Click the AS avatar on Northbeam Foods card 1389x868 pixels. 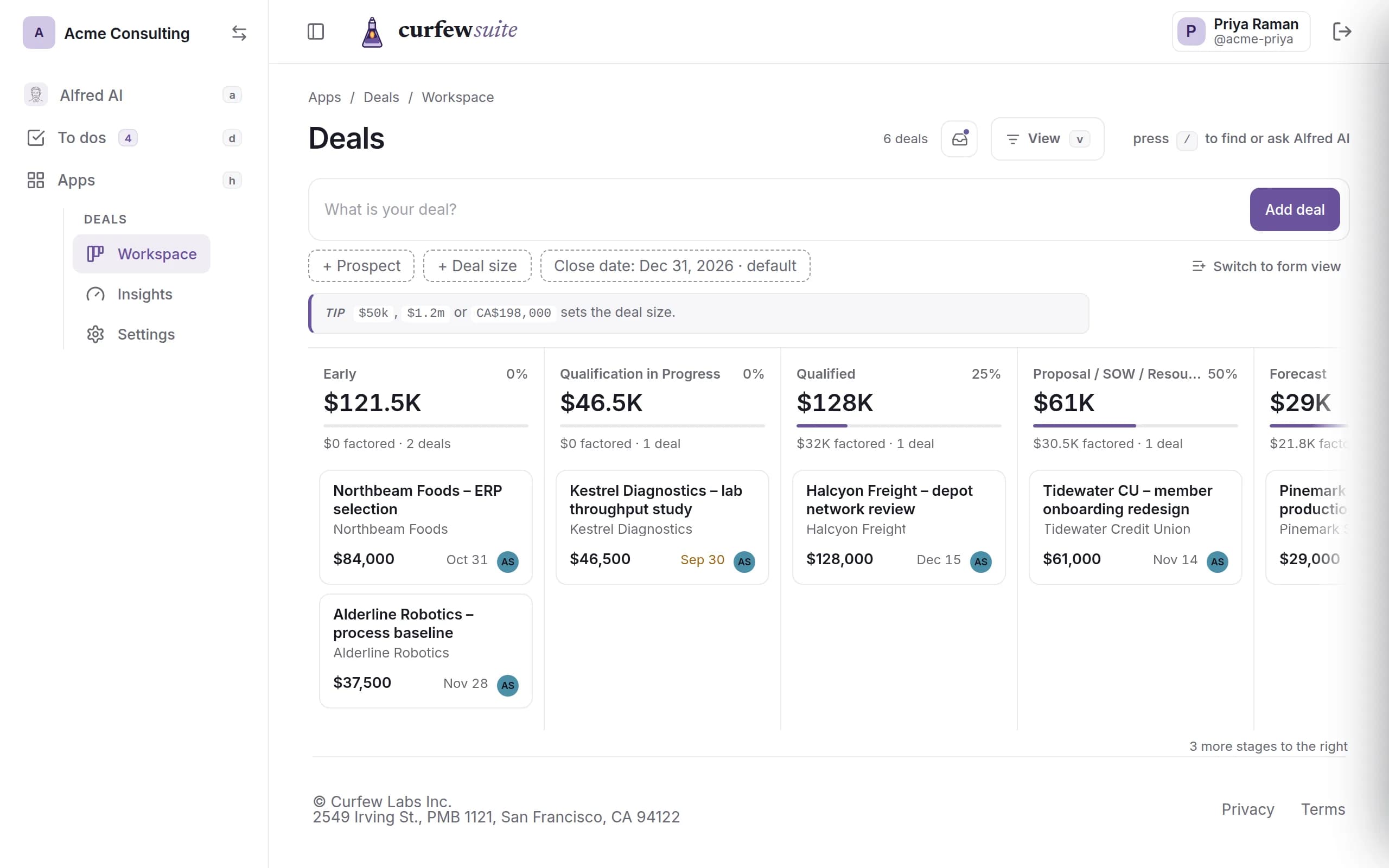click(x=507, y=561)
